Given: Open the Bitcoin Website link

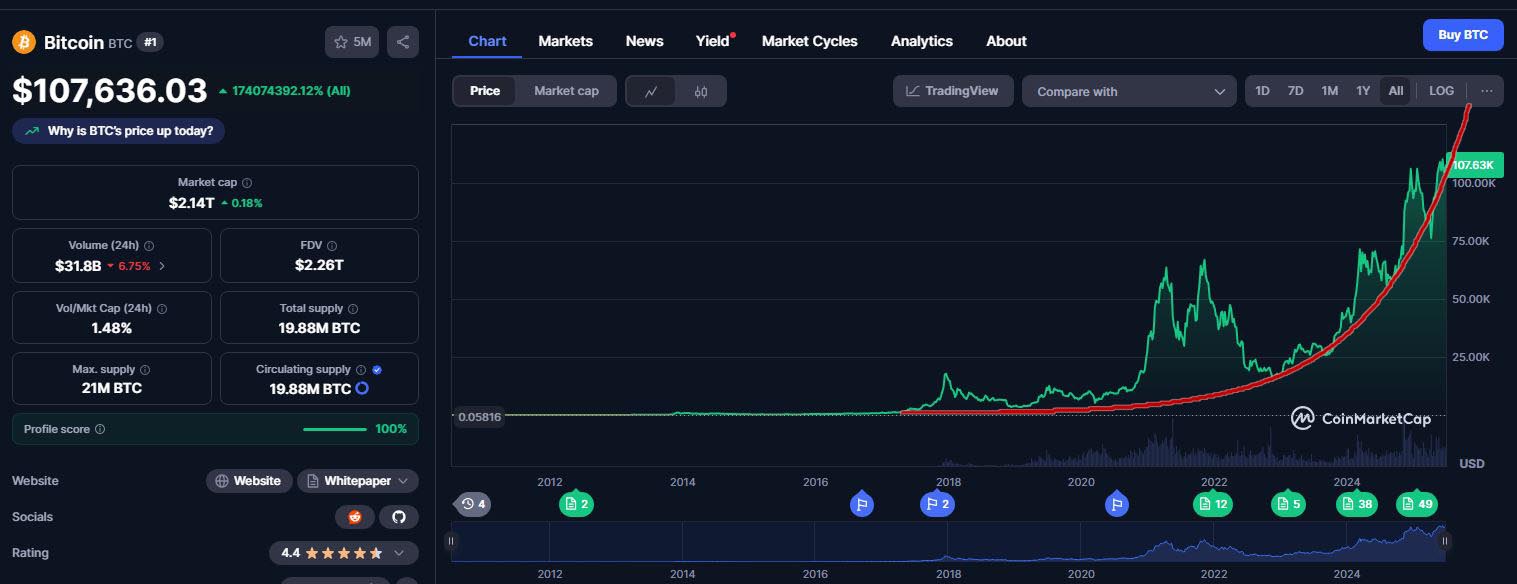Looking at the screenshot, I should (x=249, y=481).
